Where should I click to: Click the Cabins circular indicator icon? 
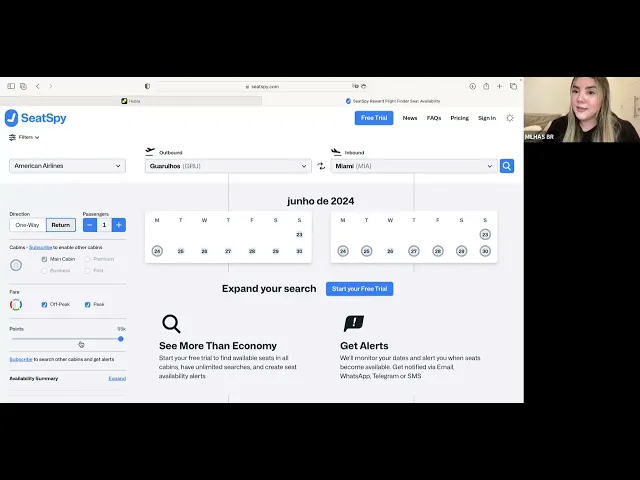click(x=16, y=265)
